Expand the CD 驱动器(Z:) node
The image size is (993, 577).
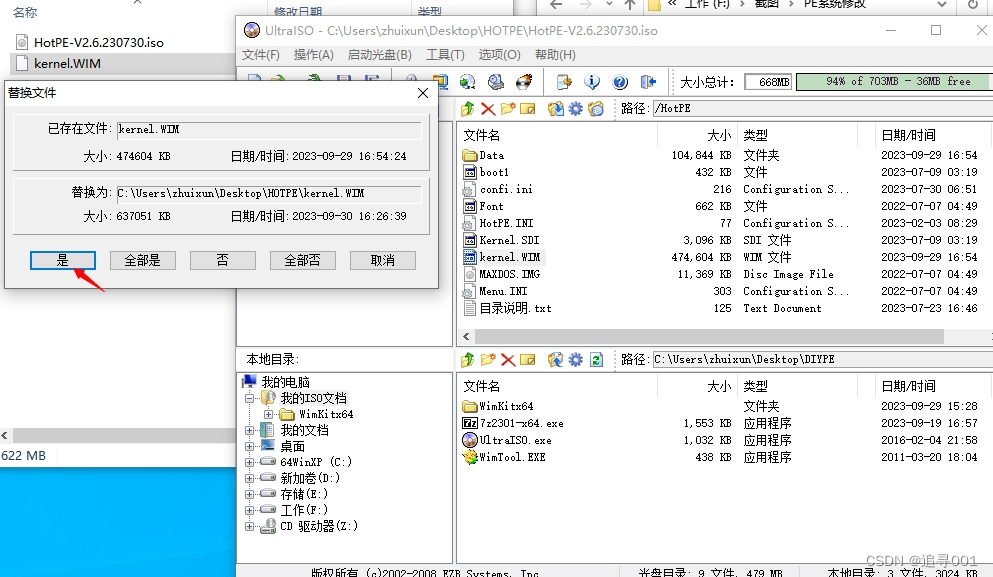tap(250, 526)
